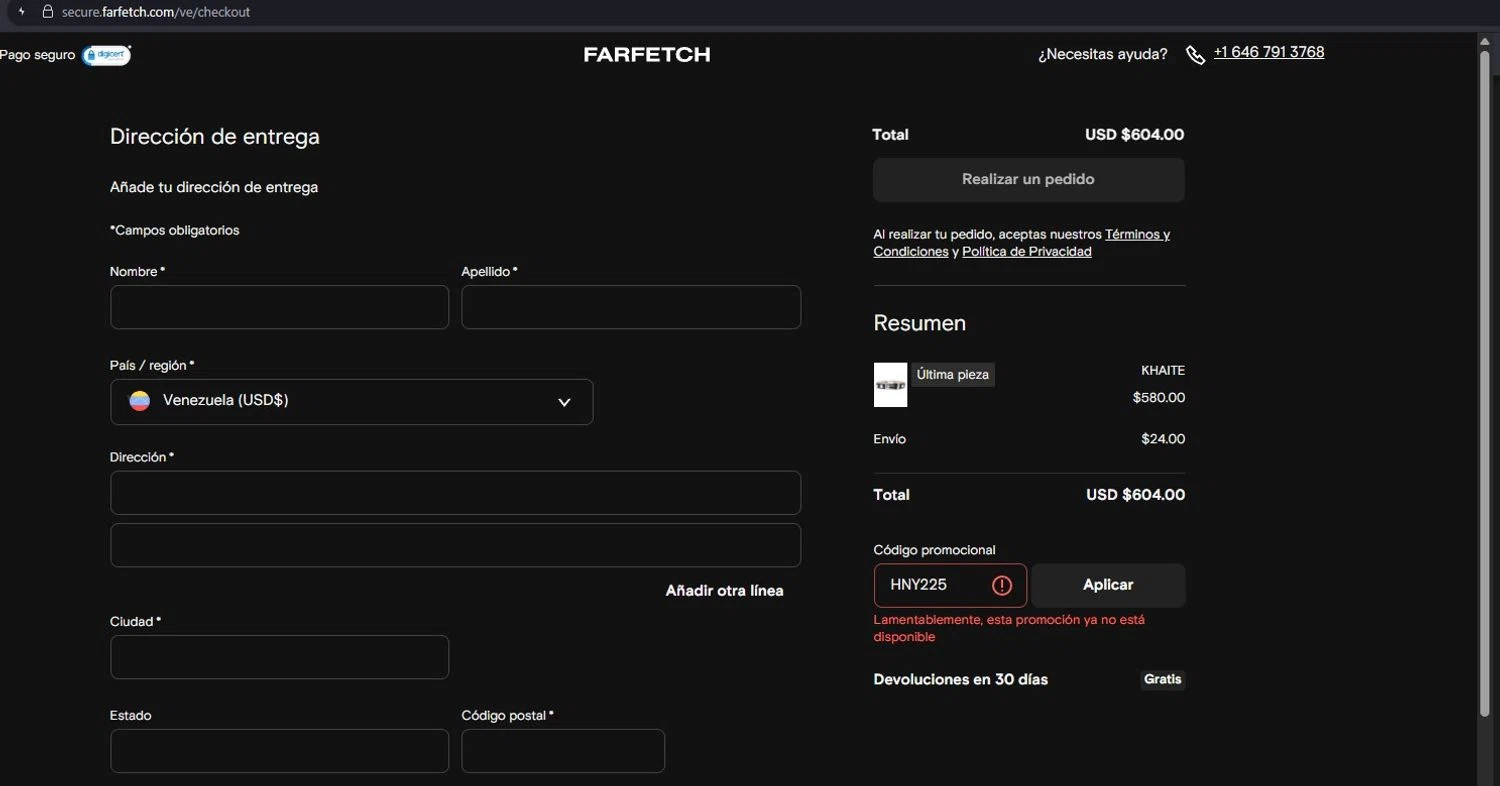
Task: Focus the second Dirección line field
Action: point(455,545)
